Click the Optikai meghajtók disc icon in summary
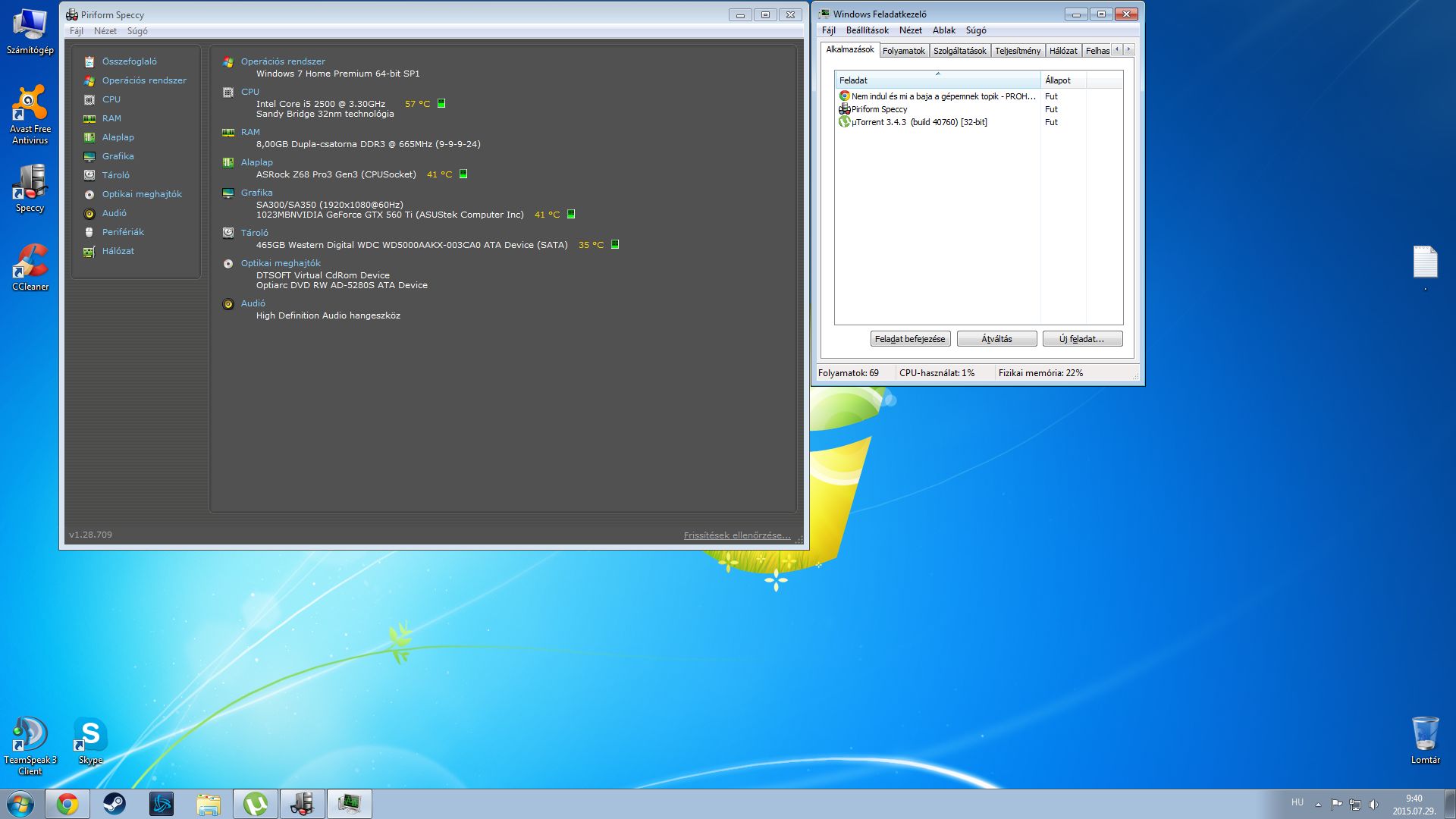Screen dimensions: 1456x819 pyautogui.click(x=227, y=264)
